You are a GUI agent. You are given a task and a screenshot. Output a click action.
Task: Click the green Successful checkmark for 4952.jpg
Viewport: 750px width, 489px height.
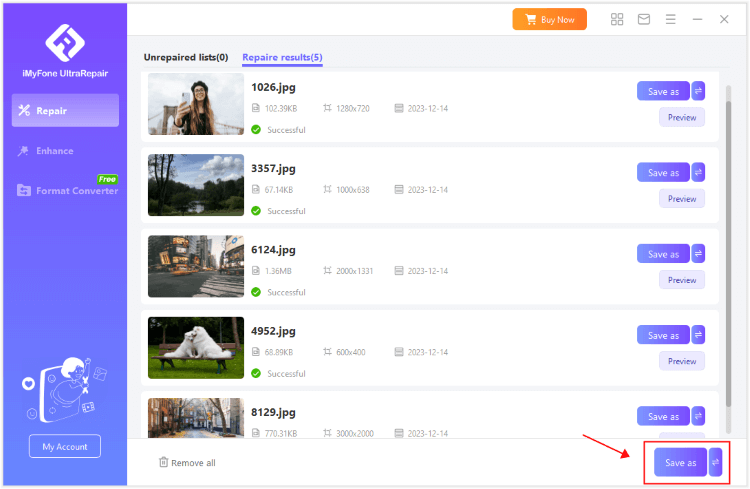(x=256, y=374)
